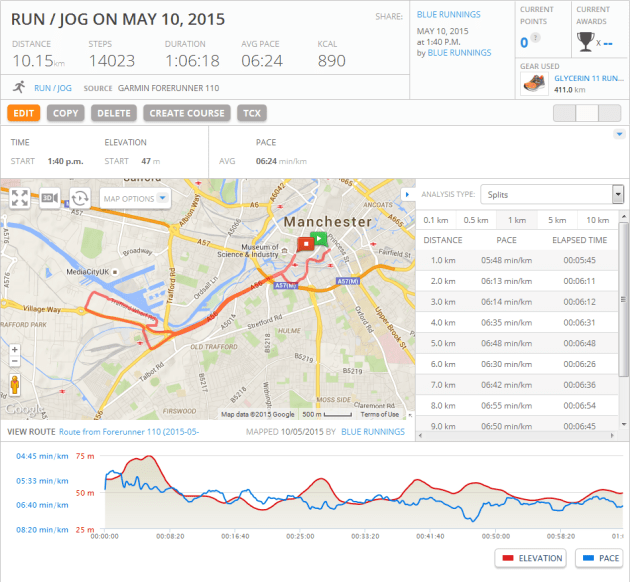630x582 pixels.
Task: Click the fullscreen map icon
Action: (x=19, y=198)
